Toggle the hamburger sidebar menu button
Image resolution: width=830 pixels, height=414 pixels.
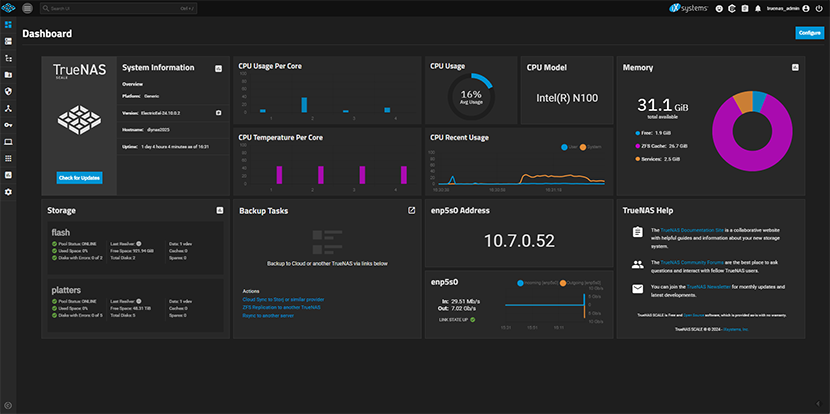click(x=28, y=8)
